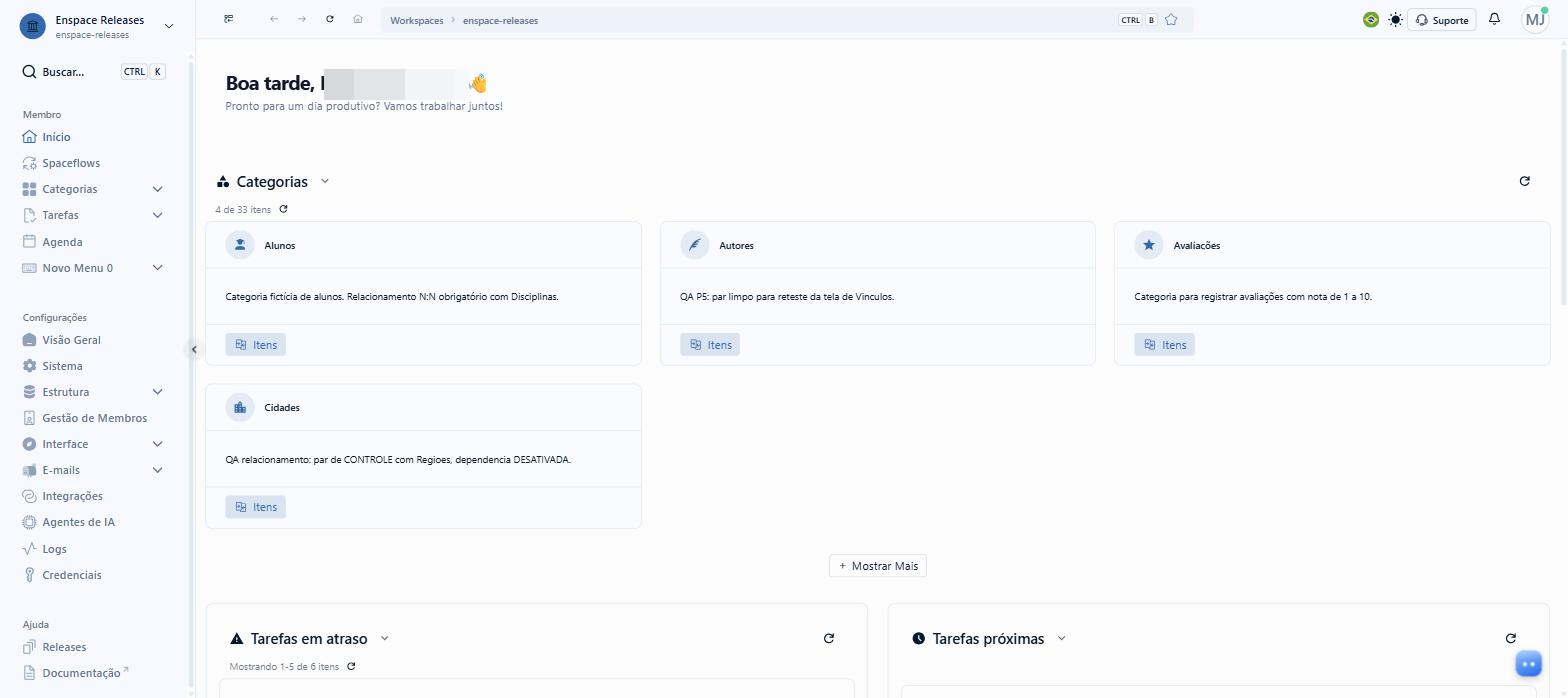Open the Buscar search field
The width and height of the screenshot is (1568, 698).
tap(94, 72)
